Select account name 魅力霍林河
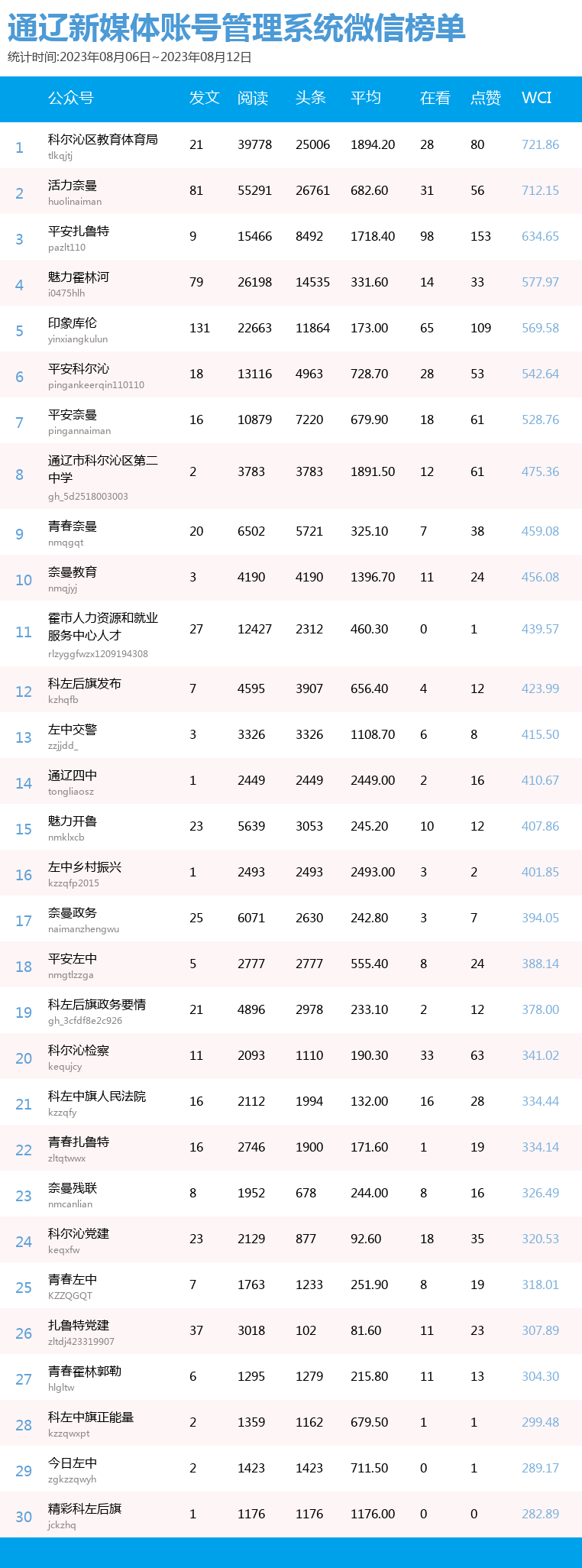 point(79,277)
